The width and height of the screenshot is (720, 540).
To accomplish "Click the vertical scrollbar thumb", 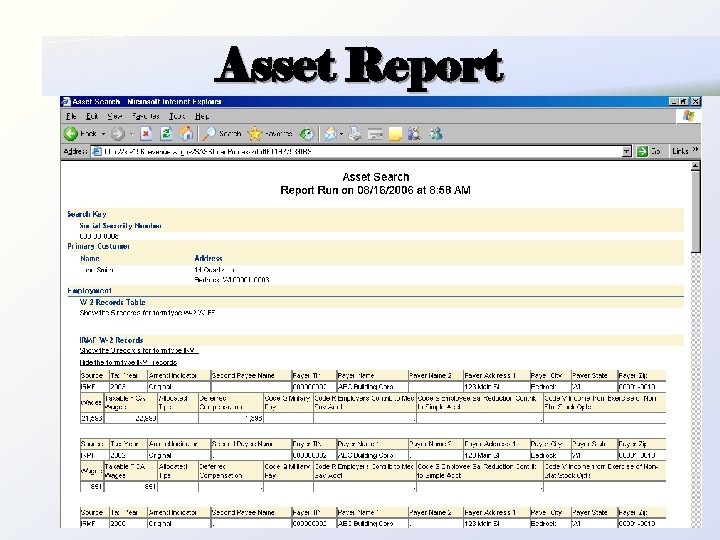I will pyautogui.click(x=696, y=212).
